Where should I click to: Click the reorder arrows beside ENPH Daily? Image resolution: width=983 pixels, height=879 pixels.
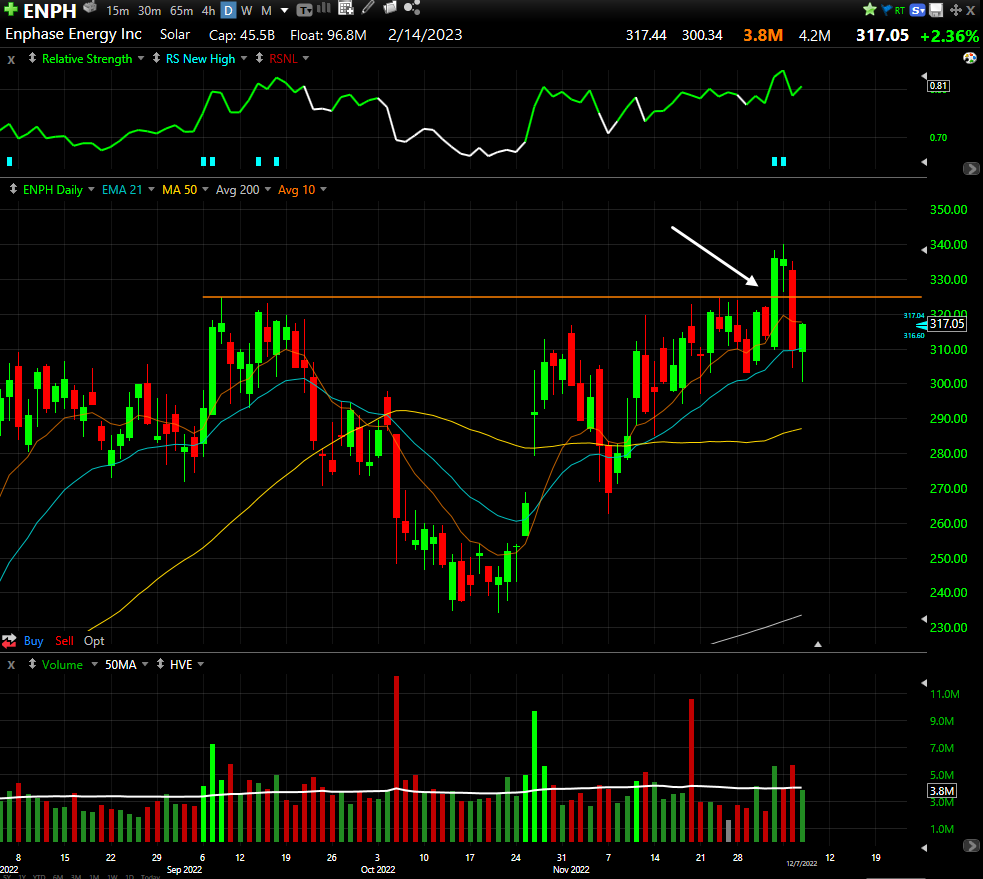click(13, 189)
